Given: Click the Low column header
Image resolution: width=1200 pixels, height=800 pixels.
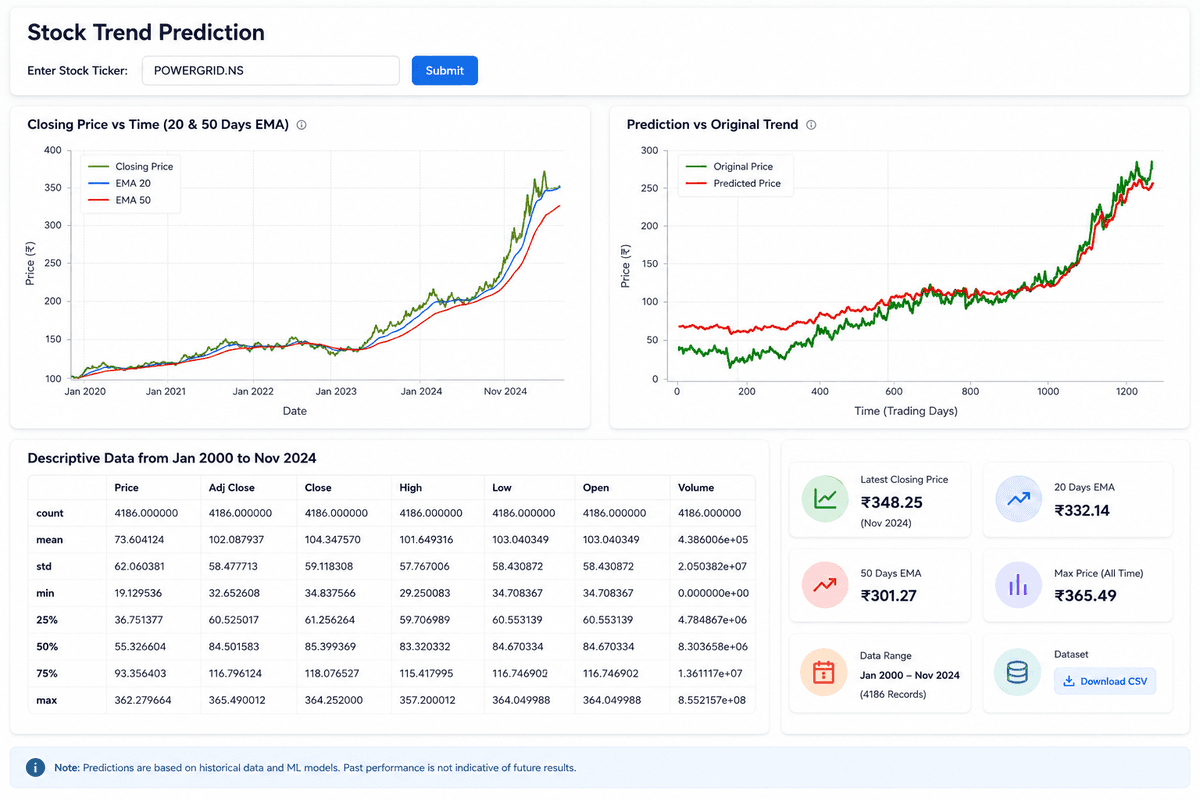Looking at the screenshot, I should (502, 488).
